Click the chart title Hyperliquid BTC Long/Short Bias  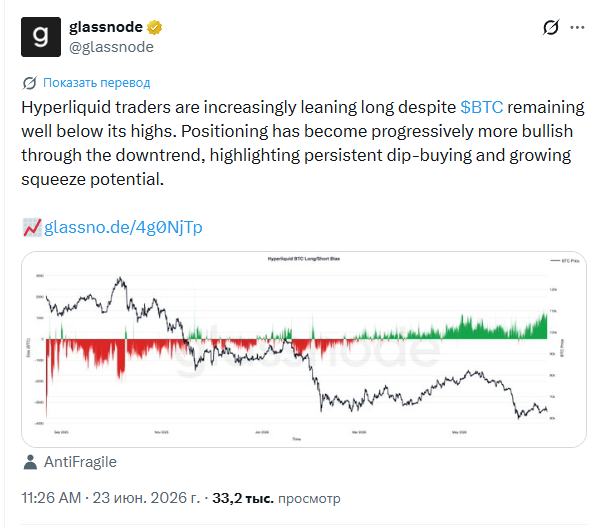pyautogui.click(x=304, y=259)
